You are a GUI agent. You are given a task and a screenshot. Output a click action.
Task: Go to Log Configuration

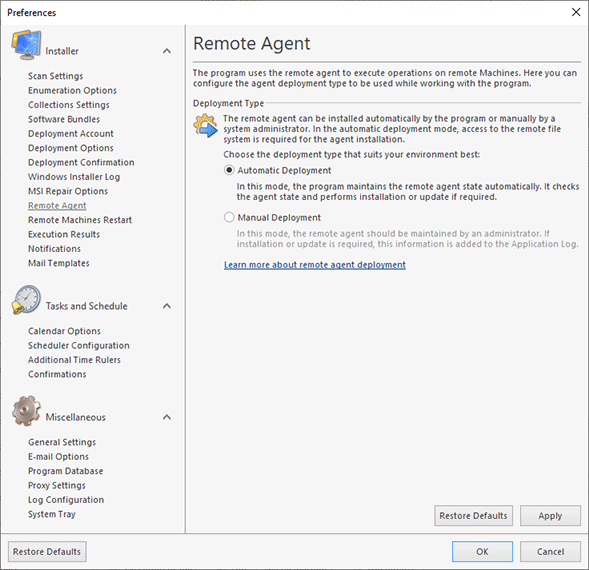(x=66, y=500)
